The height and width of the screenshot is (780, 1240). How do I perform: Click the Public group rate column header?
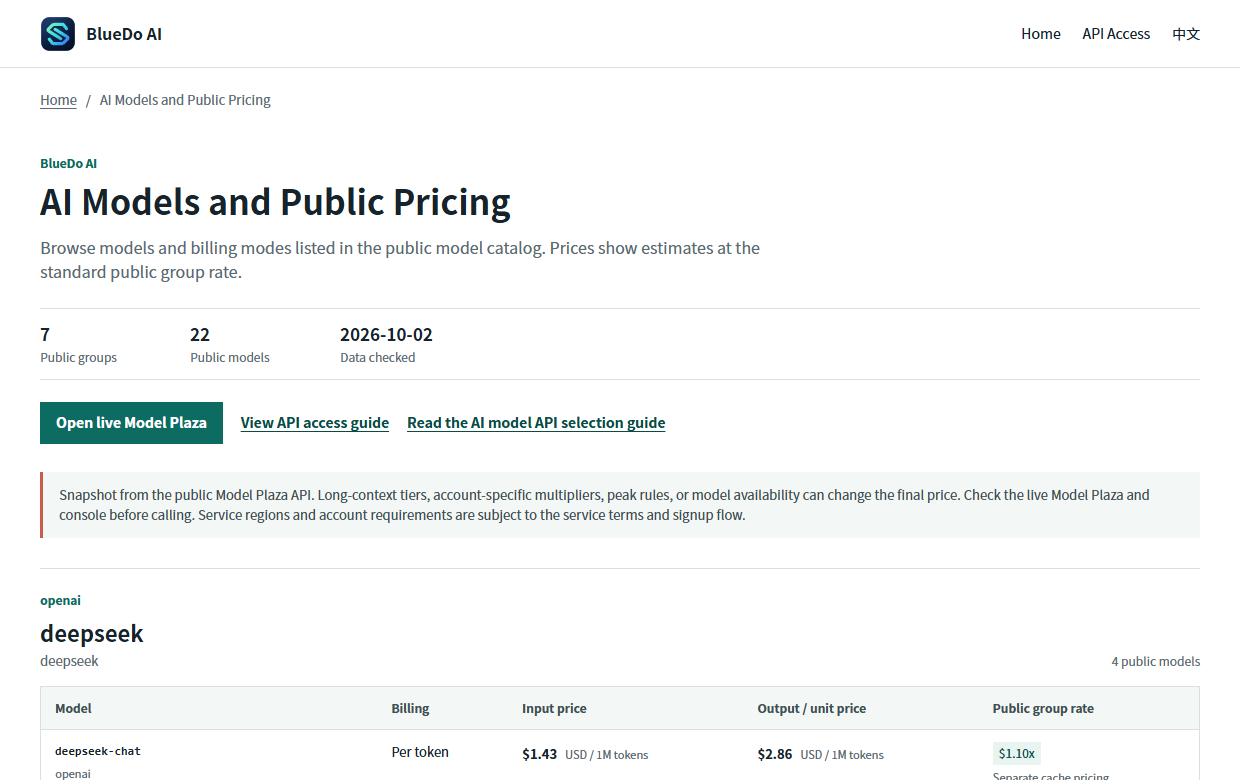[x=1043, y=709]
